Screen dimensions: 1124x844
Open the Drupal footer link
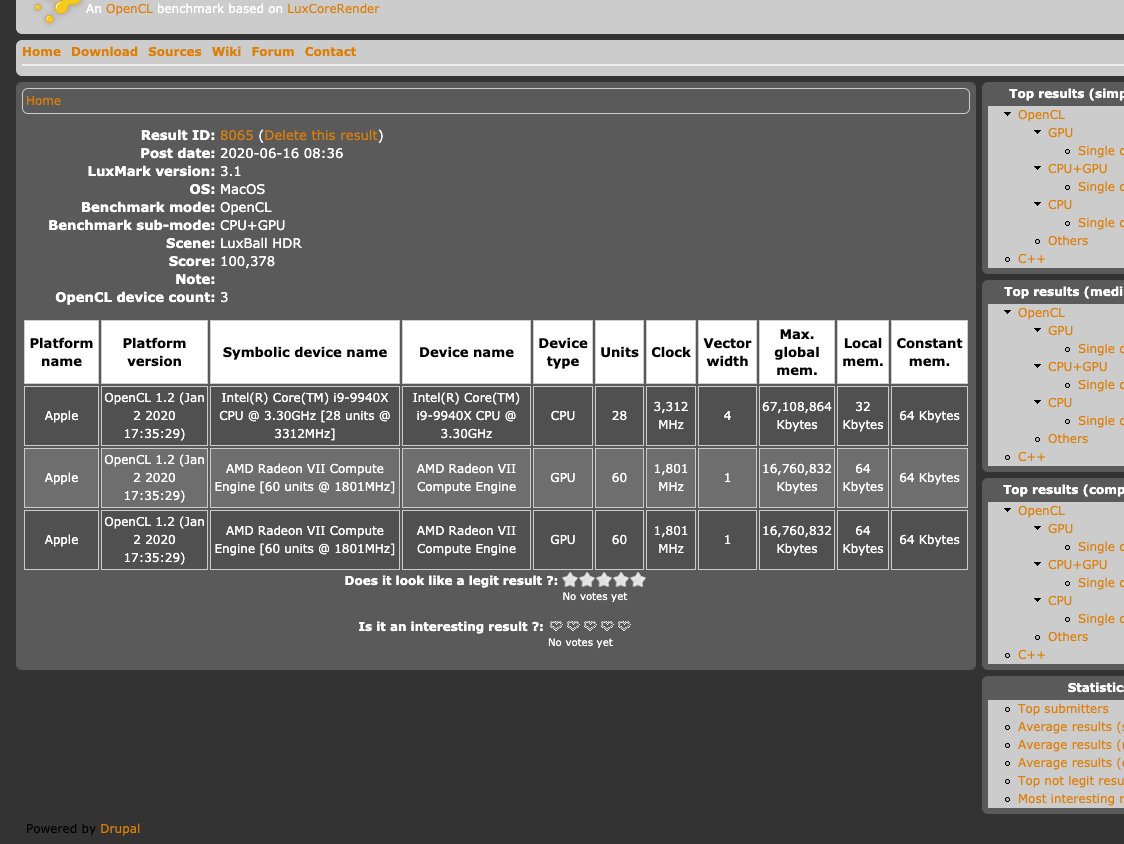[120, 828]
